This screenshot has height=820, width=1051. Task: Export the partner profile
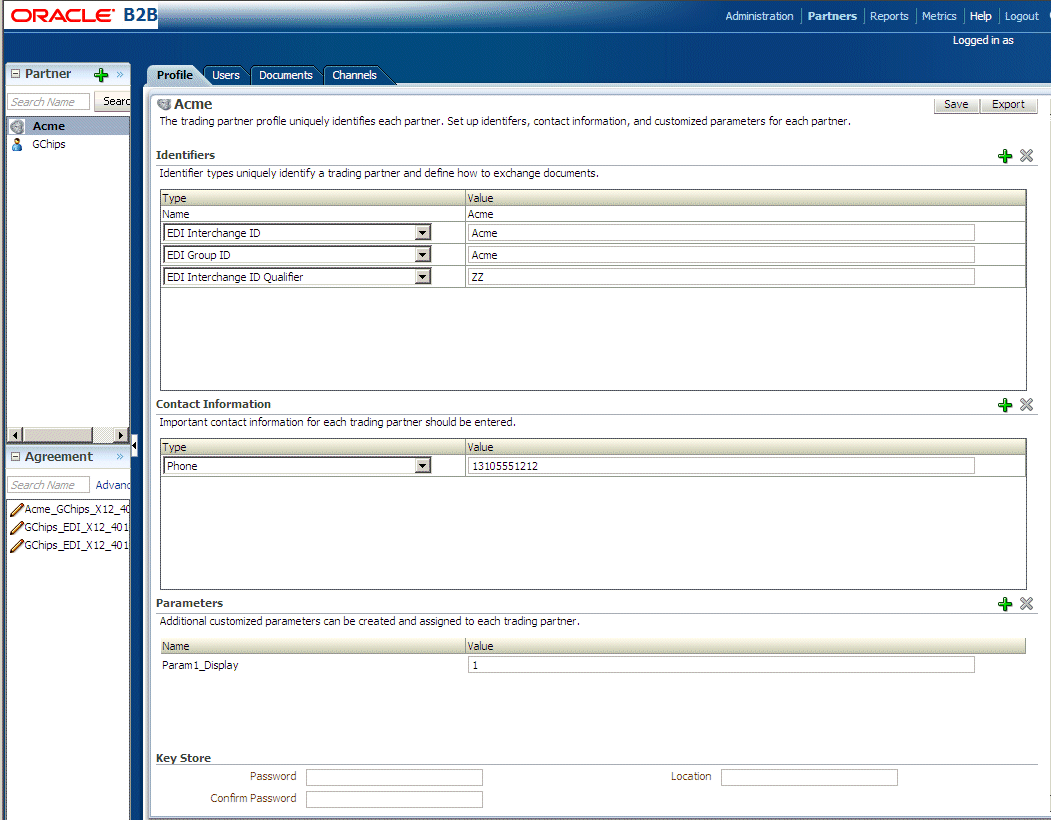point(1009,104)
